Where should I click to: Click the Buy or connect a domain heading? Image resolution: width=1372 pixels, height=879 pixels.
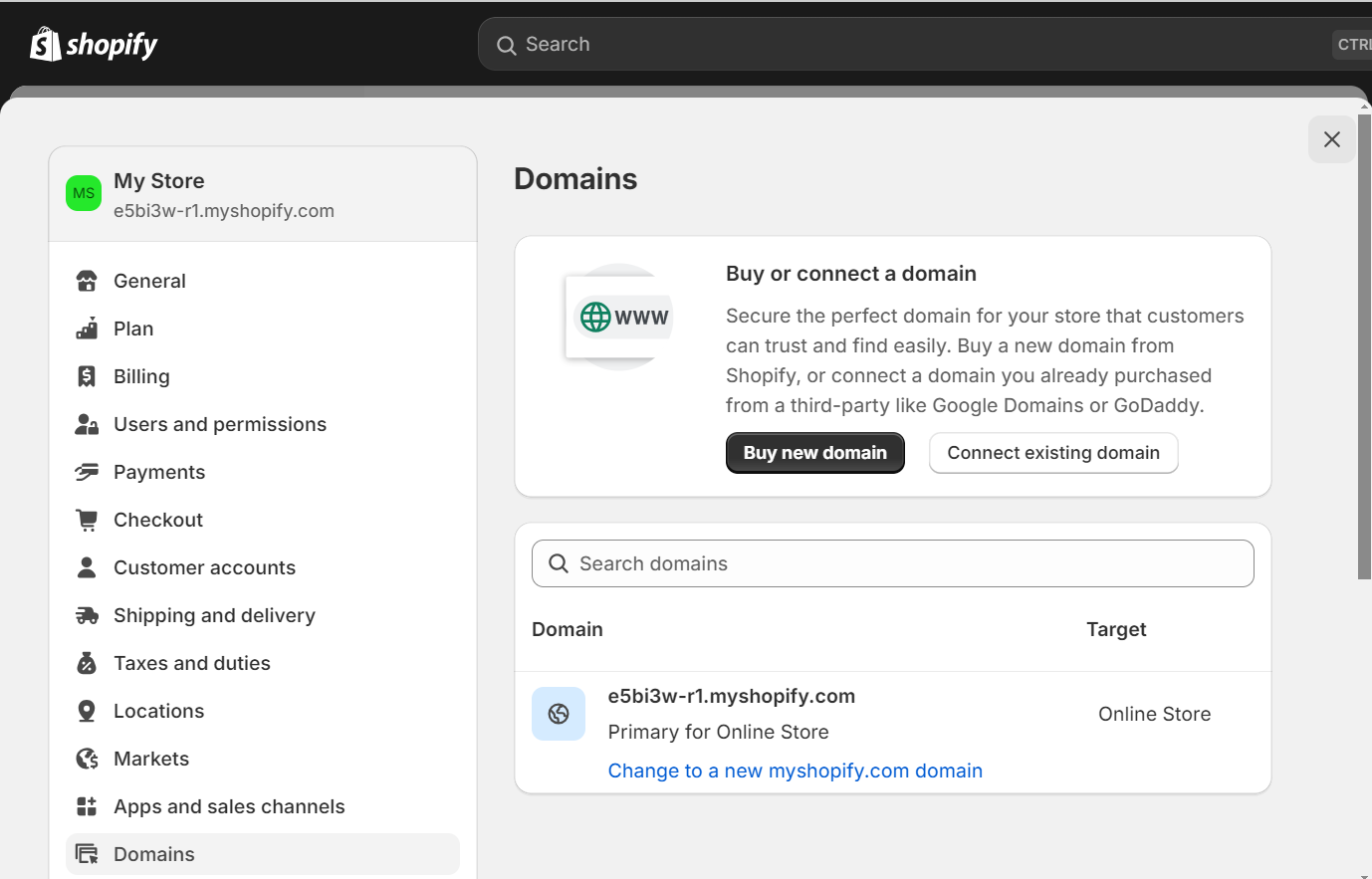tap(851, 274)
